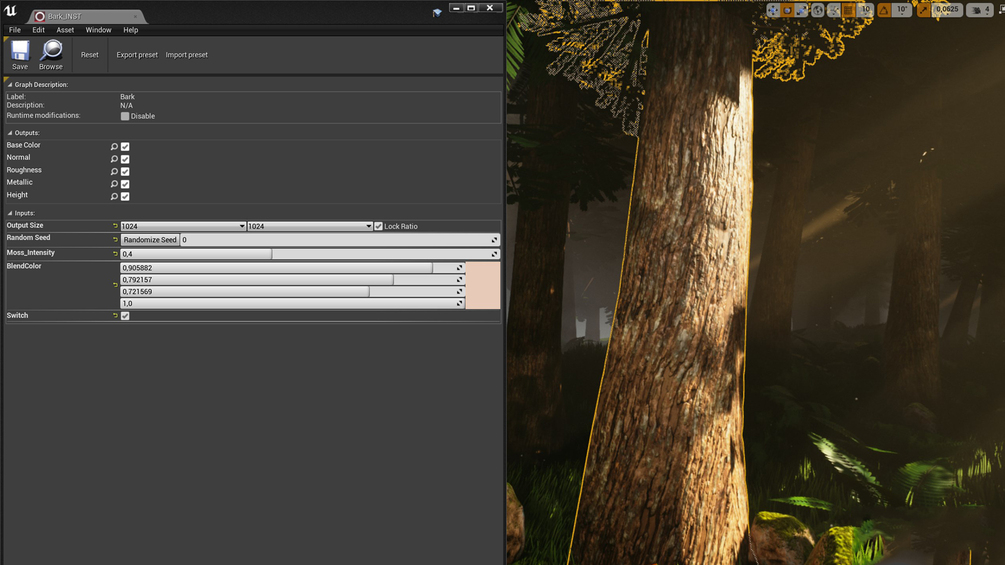Toggle the Lock Ratio checkbox
Image resolution: width=1005 pixels, height=565 pixels.
(378, 226)
